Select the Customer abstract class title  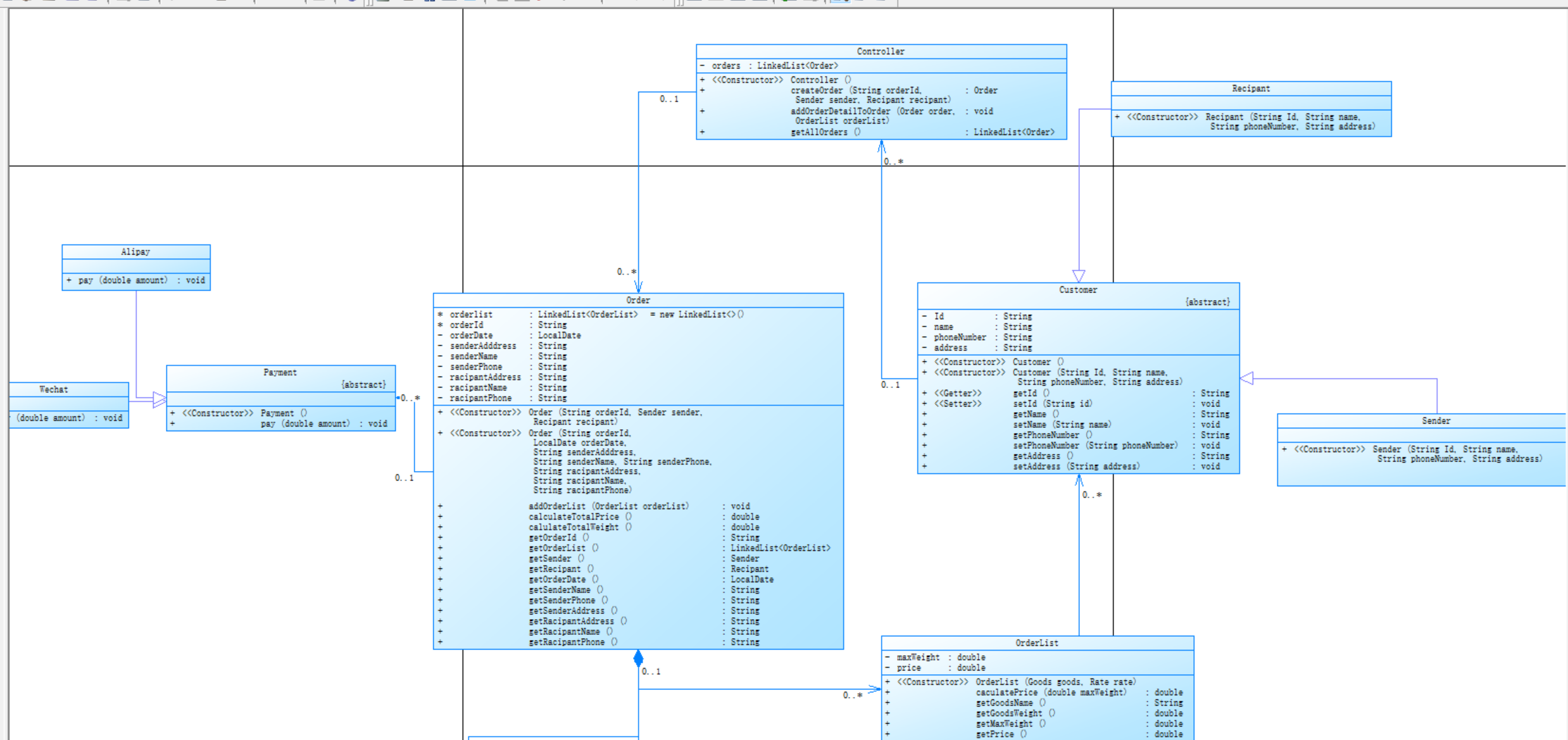[1077, 290]
